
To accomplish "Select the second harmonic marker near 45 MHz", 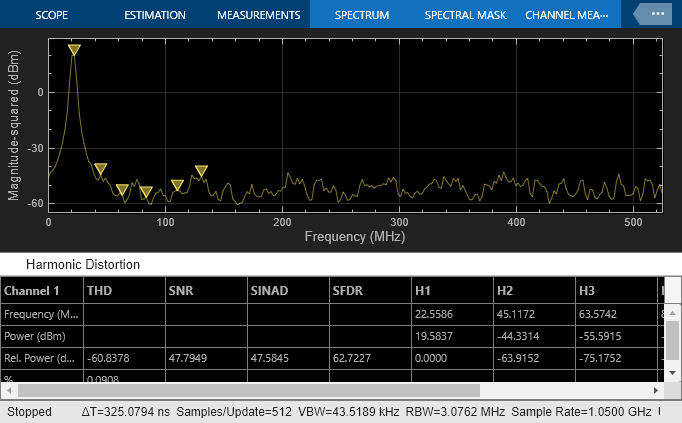I will pyautogui.click(x=100, y=169).
